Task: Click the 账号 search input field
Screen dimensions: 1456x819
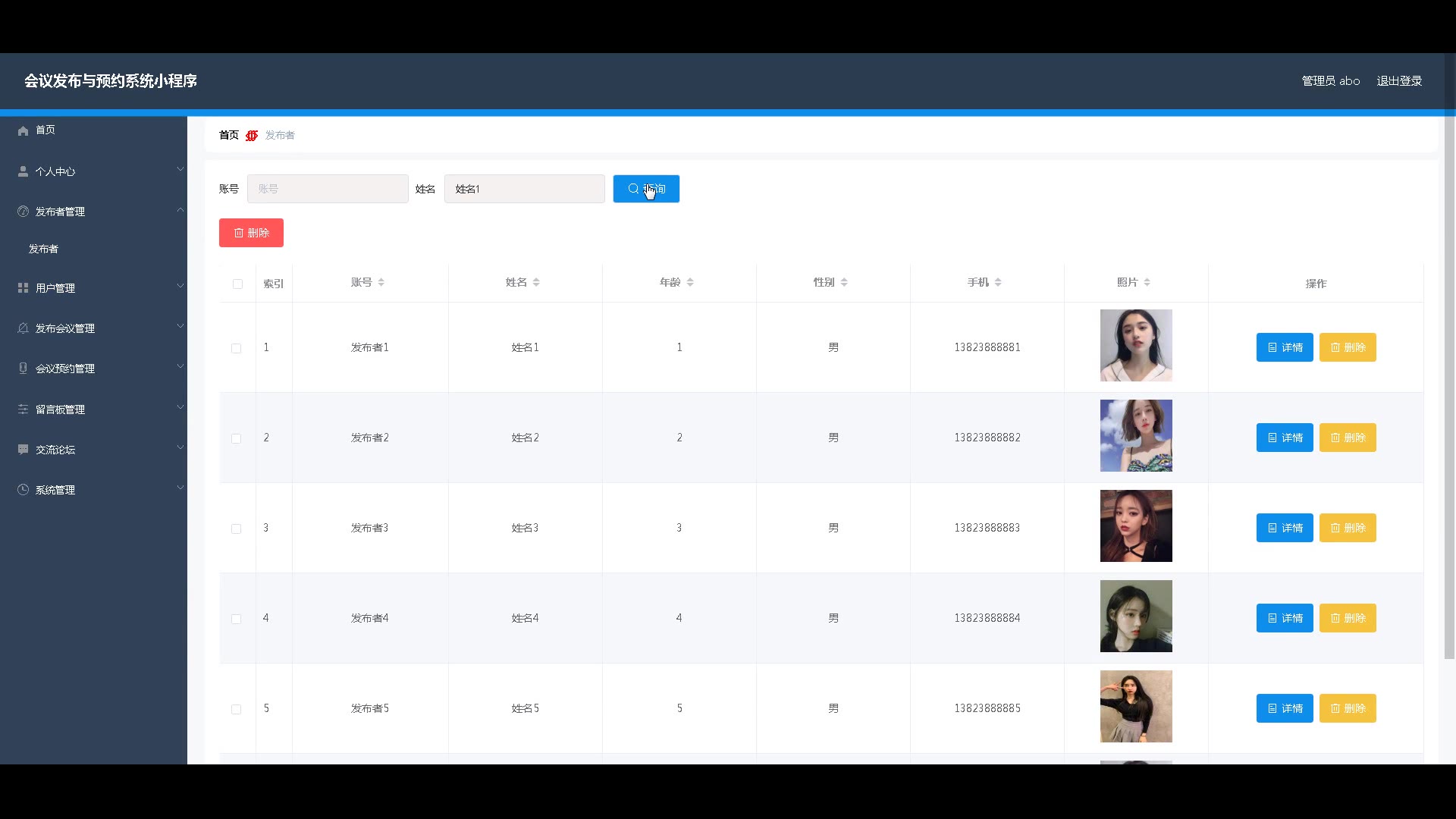Action: coord(328,189)
